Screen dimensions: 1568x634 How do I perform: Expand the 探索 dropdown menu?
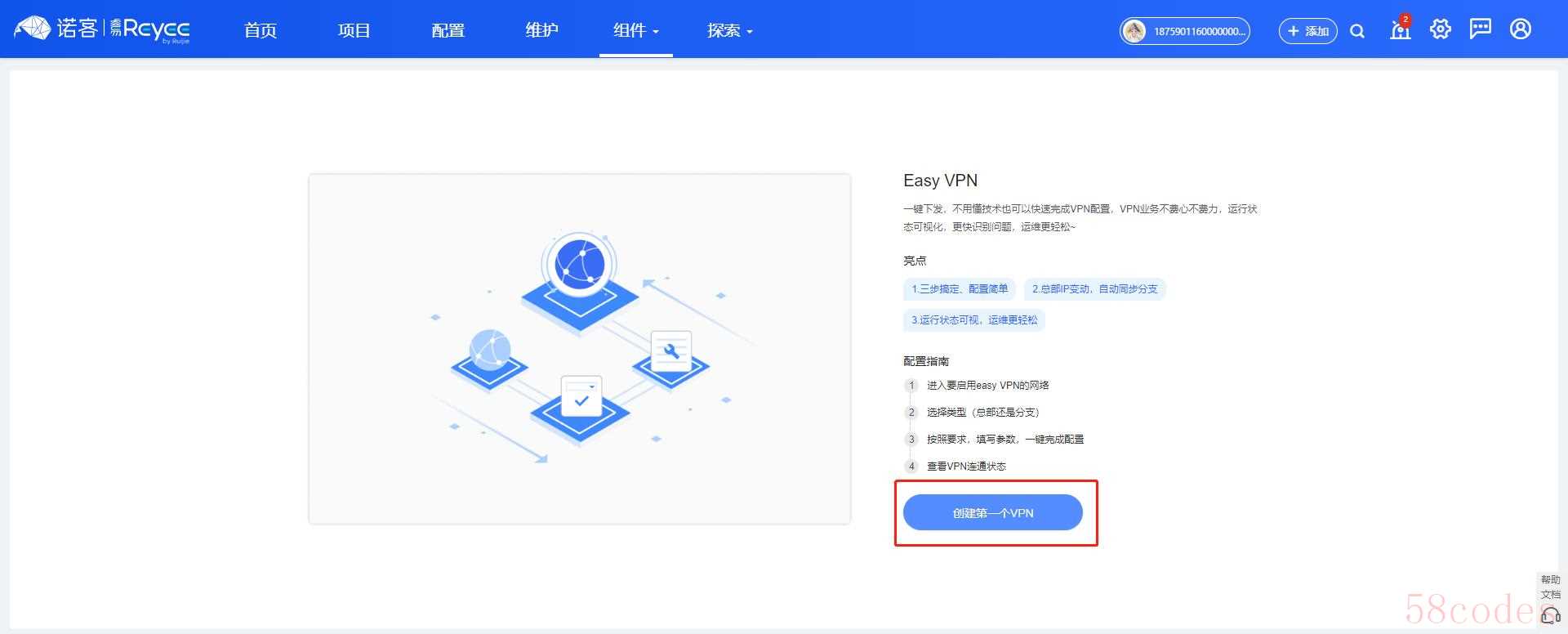click(729, 30)
